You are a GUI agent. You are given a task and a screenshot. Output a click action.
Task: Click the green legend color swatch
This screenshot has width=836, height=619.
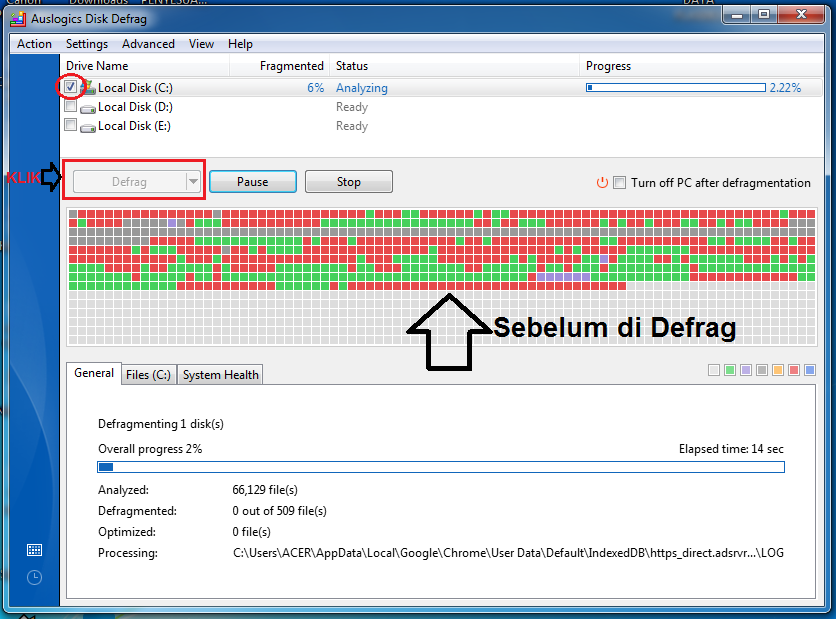click(x=730, y=370)
